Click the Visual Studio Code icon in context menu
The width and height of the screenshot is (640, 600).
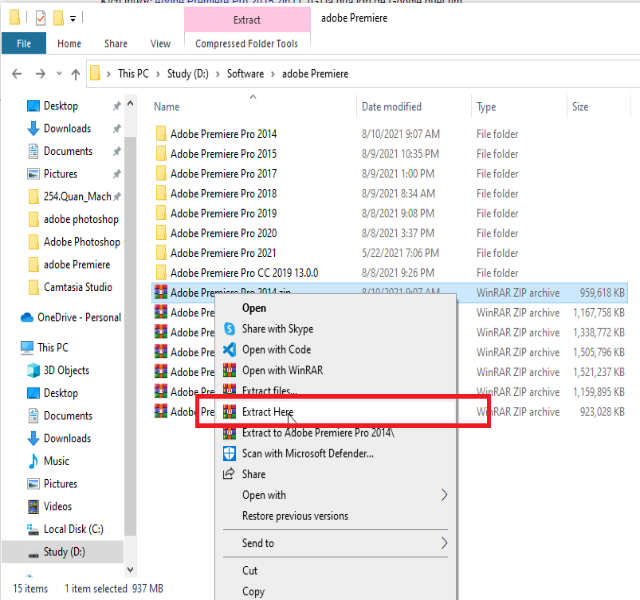pos(229,350)
